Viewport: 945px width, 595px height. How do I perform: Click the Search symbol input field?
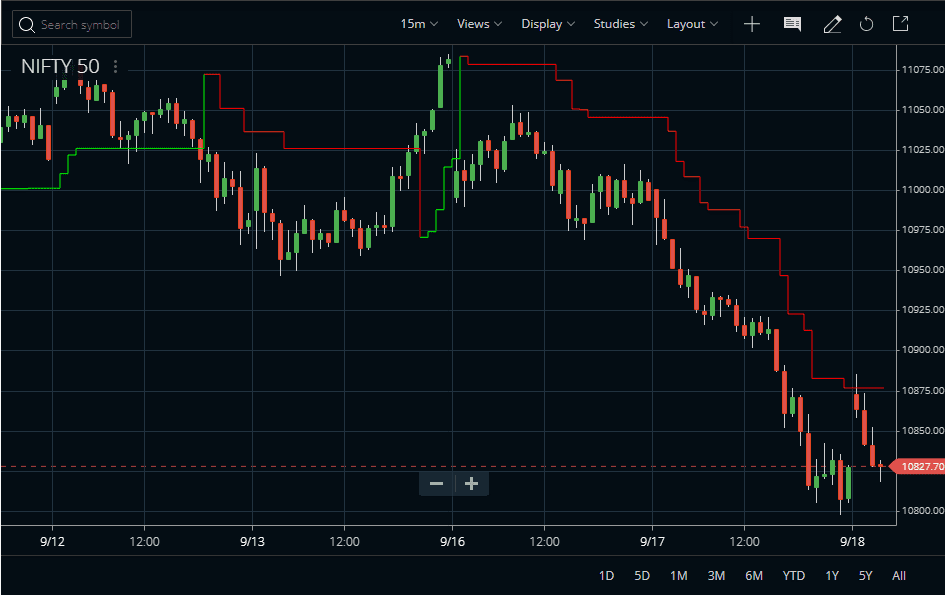click(72, 25)
